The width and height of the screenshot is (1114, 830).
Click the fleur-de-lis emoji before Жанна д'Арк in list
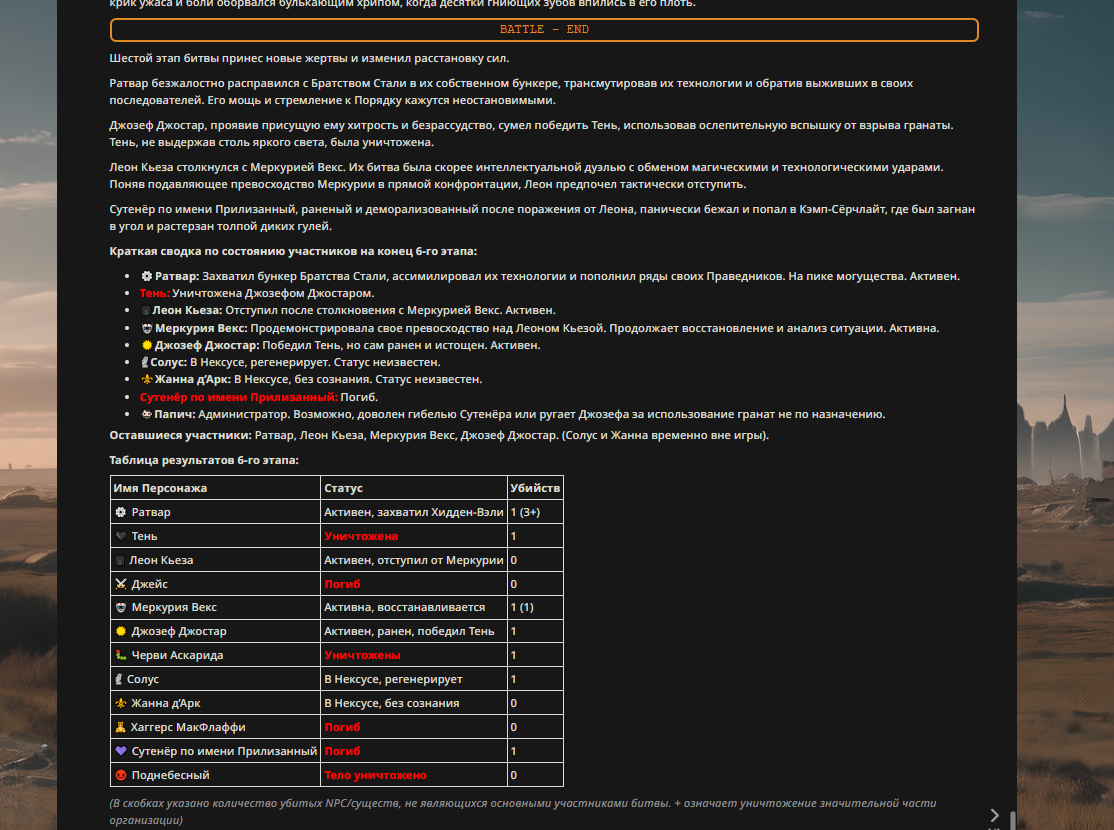point(146,379)
